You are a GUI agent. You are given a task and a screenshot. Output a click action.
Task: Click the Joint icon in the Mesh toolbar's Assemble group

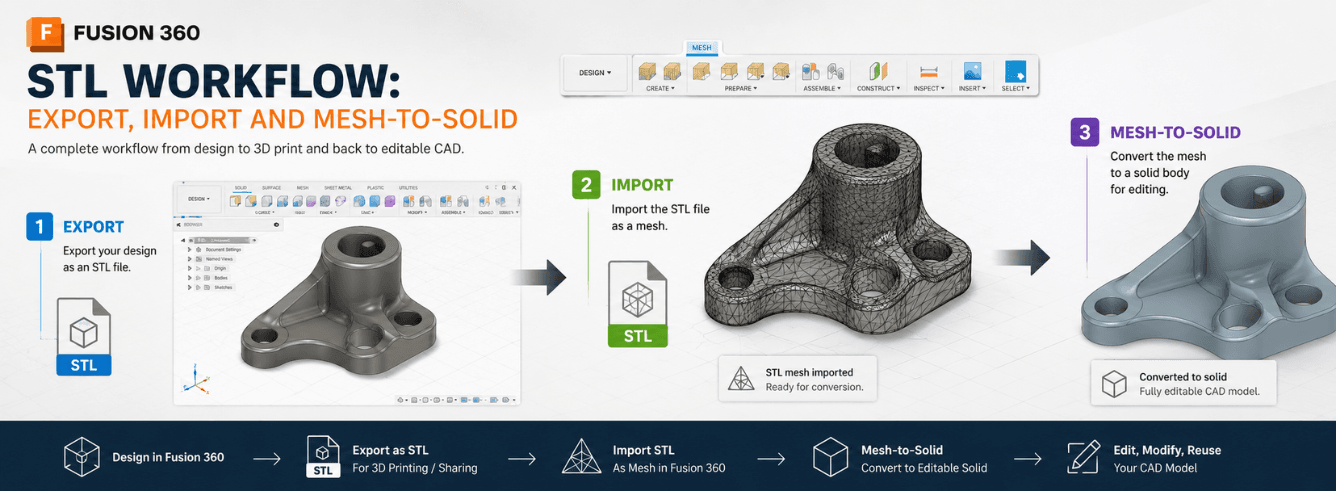click(x=836, y=71)
